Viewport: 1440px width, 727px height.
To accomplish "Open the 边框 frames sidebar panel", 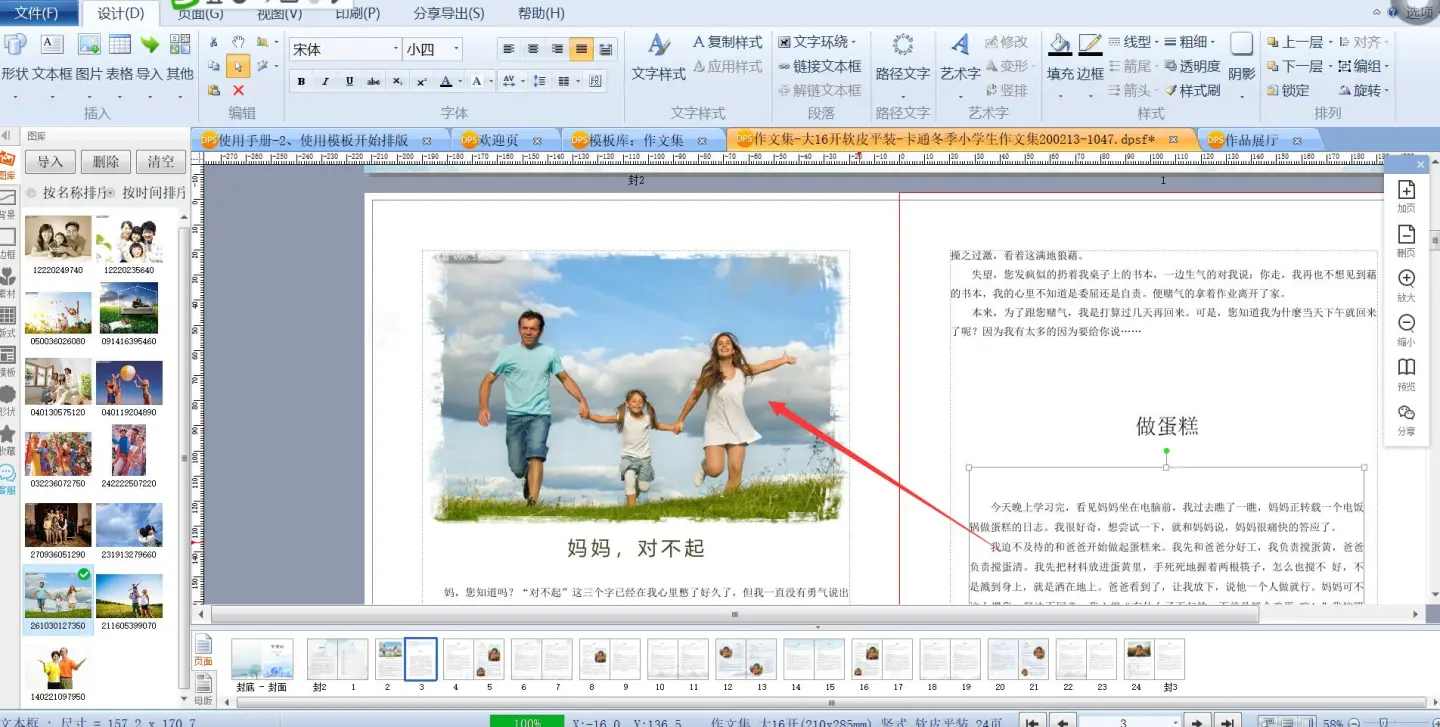I will tap(8, 238).
